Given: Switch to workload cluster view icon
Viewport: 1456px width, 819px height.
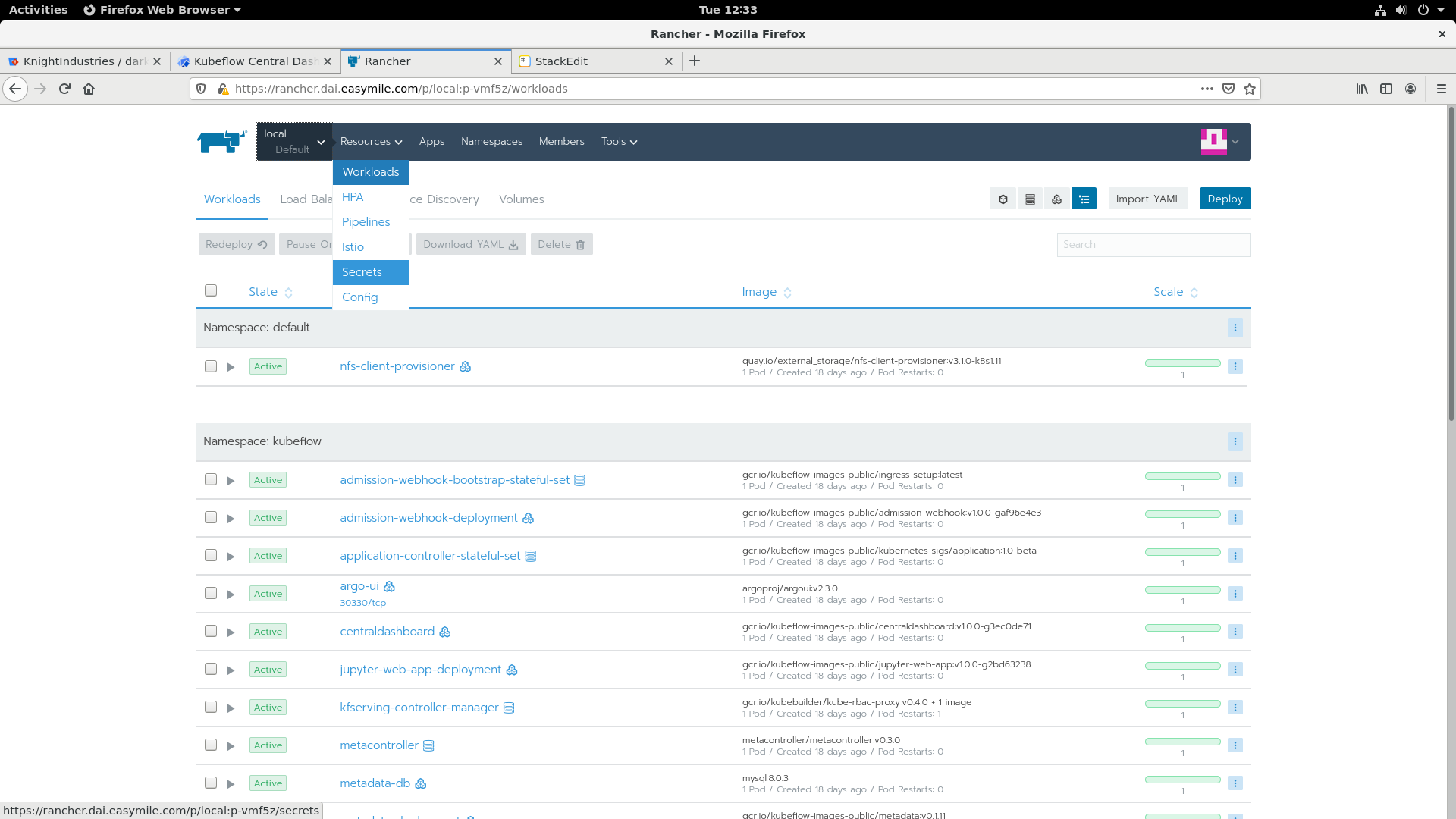Looking at the screenshot, I should tap(1056, 199).
